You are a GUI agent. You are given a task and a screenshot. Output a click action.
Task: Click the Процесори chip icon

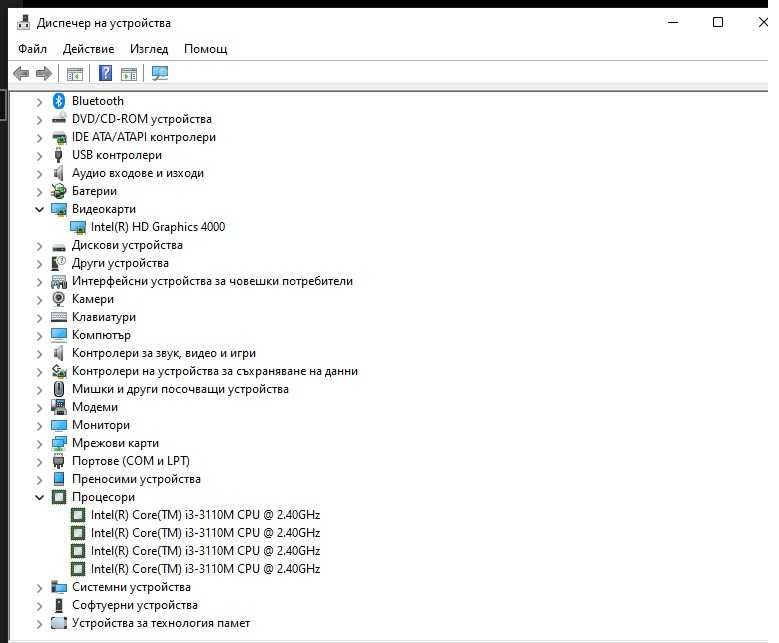pyautogui.click(x=59, y=497)
